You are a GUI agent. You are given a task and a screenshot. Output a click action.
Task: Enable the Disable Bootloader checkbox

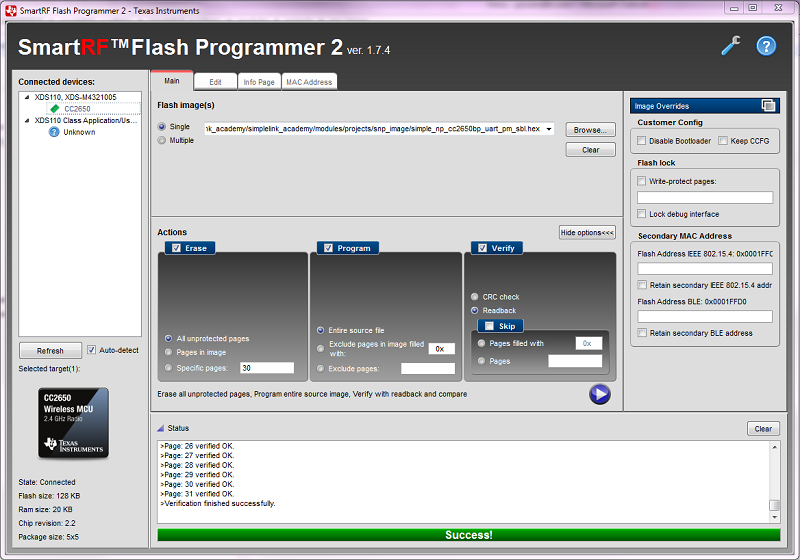pyautogui.click(x=641, y=141)
